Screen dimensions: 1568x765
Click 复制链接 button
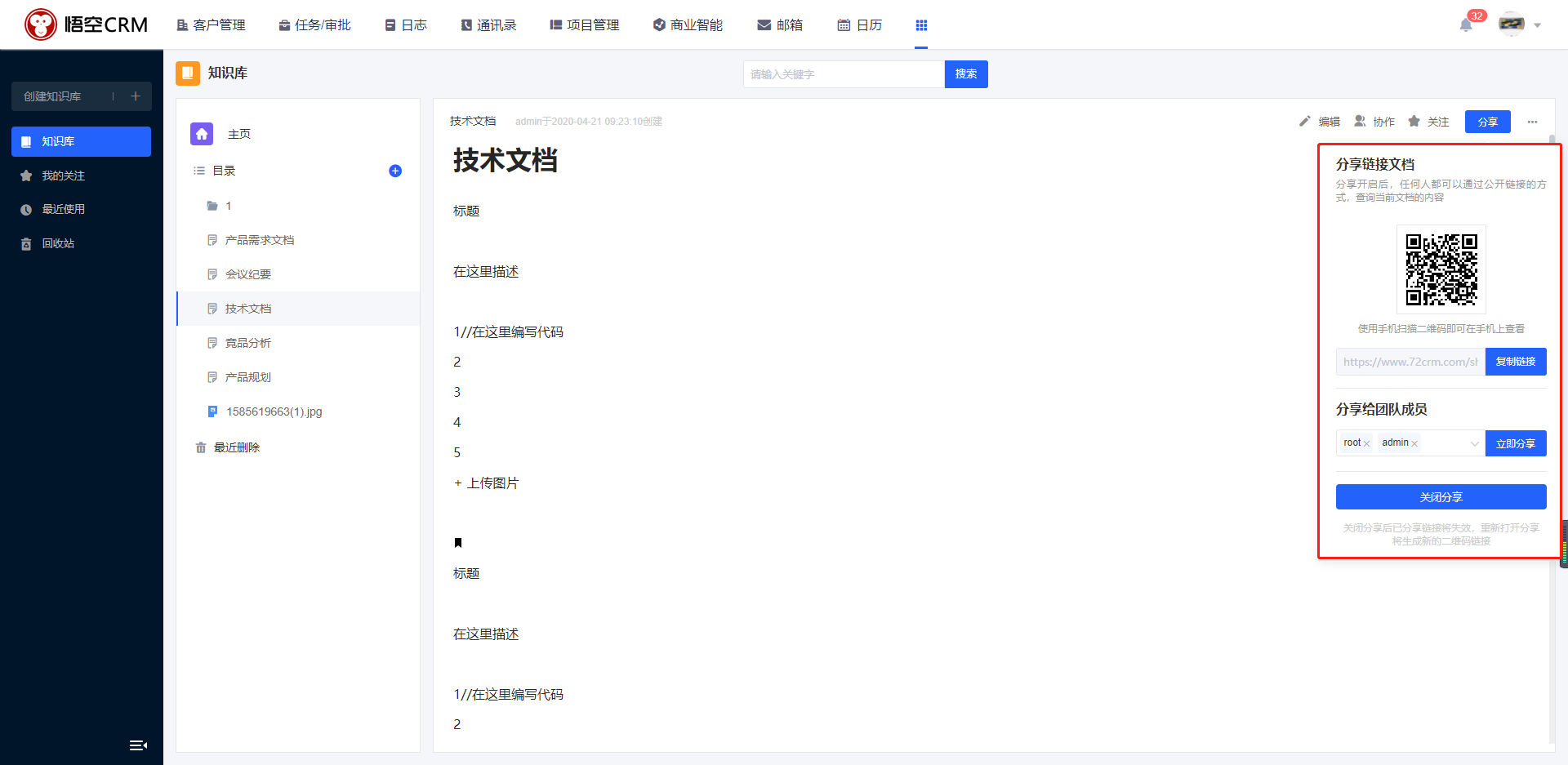tap(1516, 362)
